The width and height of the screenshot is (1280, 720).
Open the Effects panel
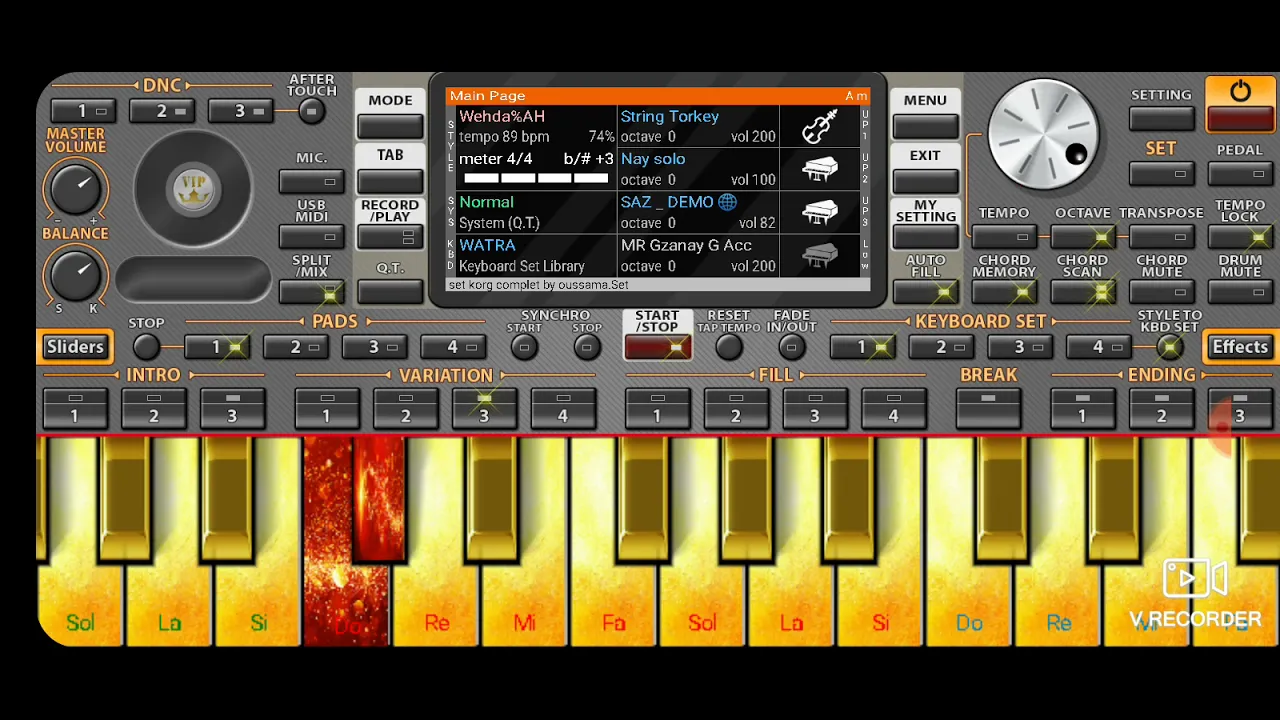click(x=1240, y=347)
